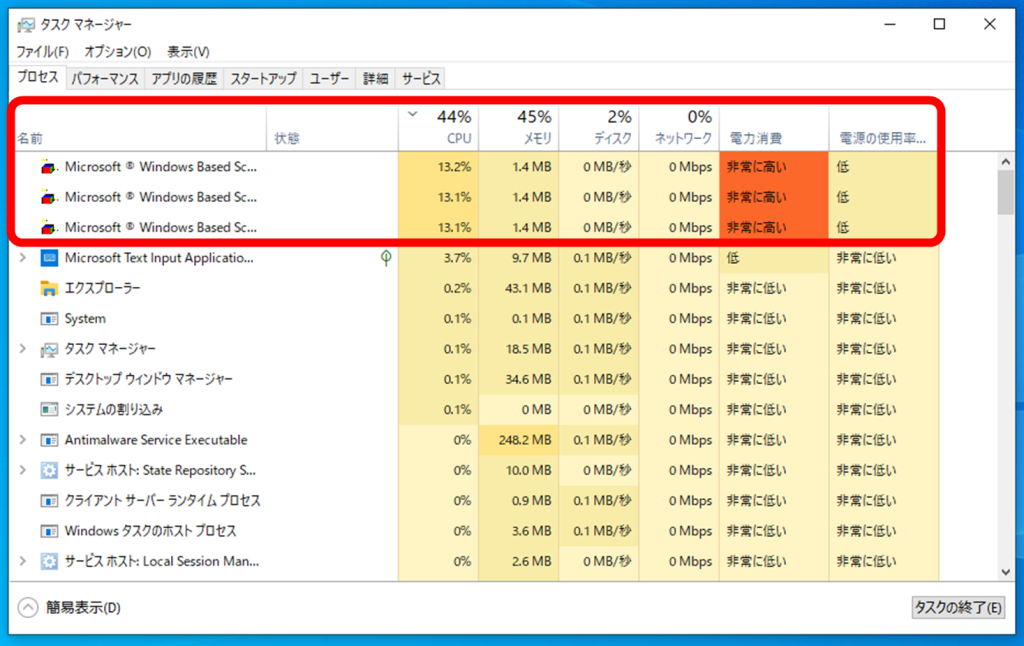Screen dimensions: 1024x646
Task: Click the 簡易表示 up-arrow circle icon
Action: [x=28, y=607]
